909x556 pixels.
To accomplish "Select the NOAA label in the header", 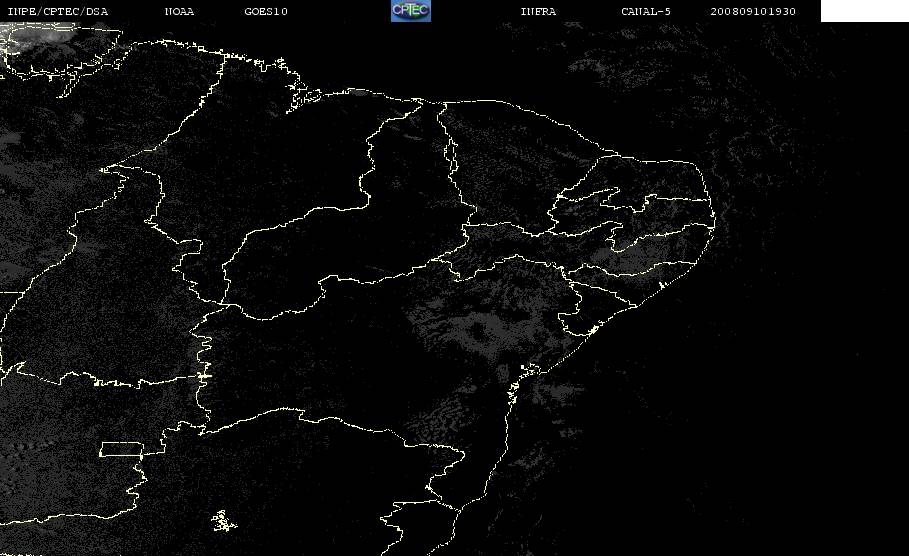I will 179,12.
